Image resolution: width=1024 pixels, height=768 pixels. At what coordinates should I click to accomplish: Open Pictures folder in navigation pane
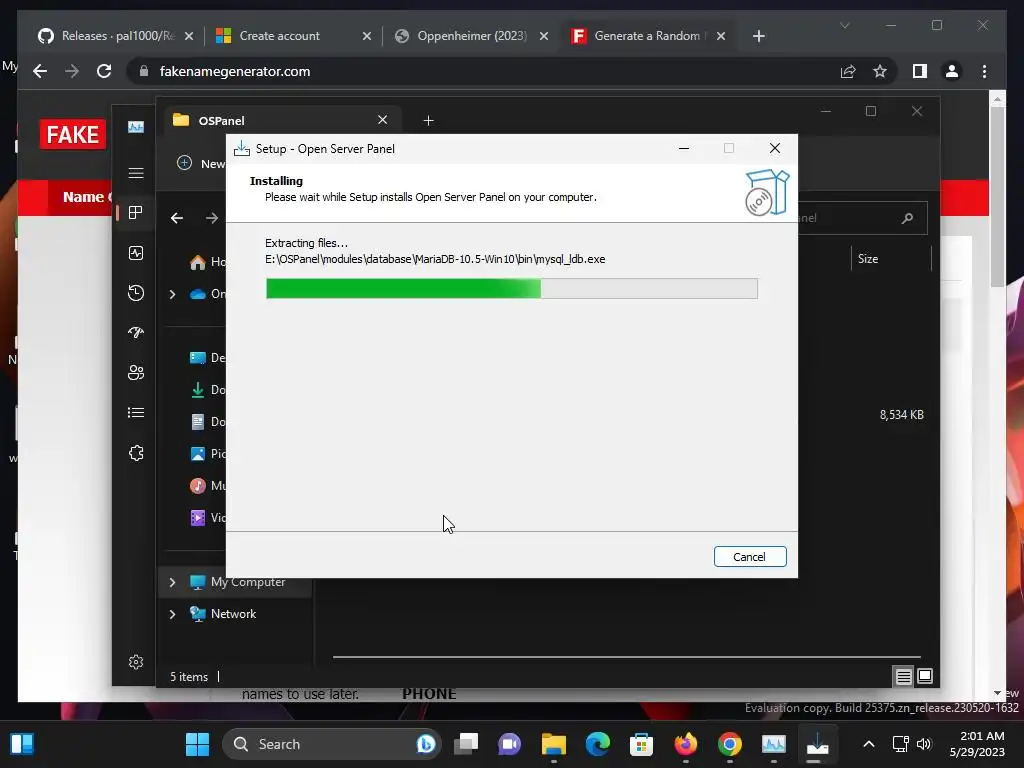coord(208,454)
